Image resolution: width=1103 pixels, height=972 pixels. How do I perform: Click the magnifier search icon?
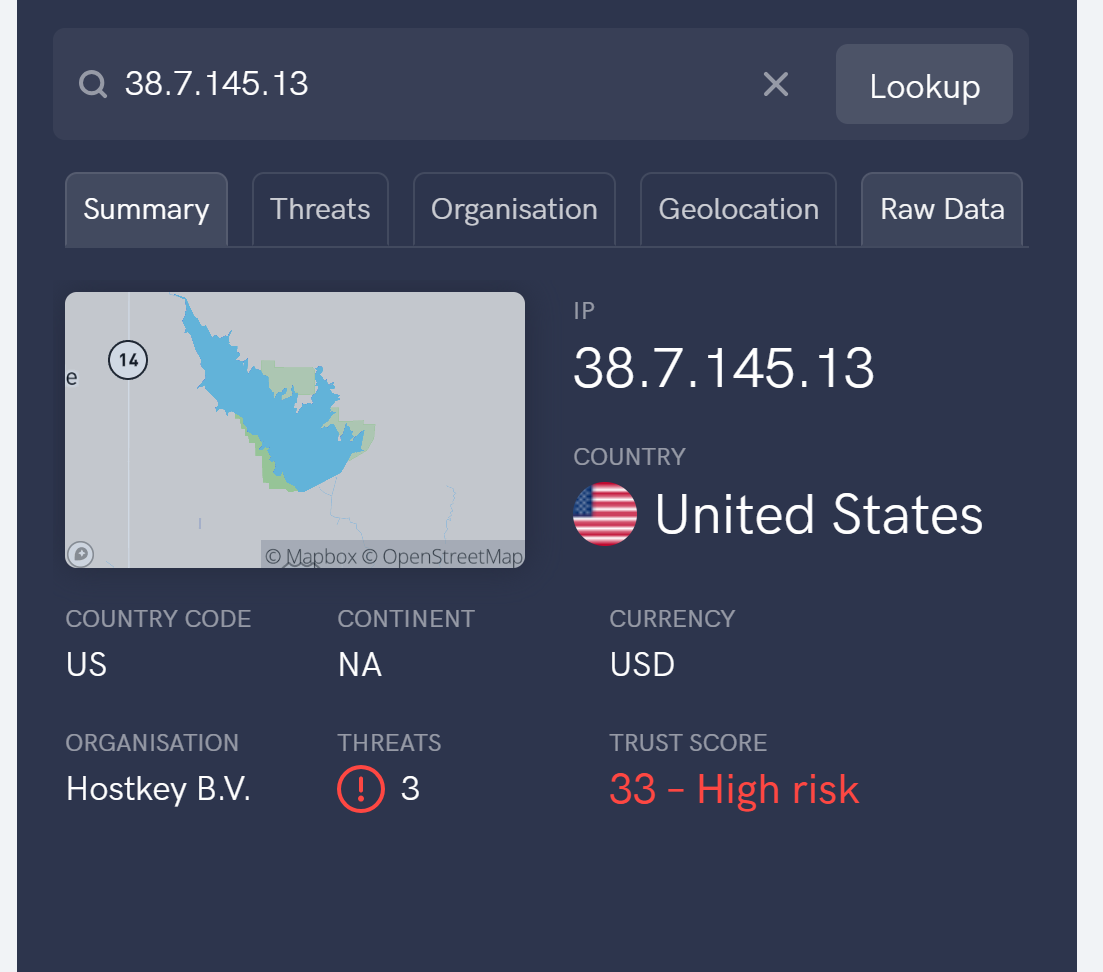pos(93,84)
